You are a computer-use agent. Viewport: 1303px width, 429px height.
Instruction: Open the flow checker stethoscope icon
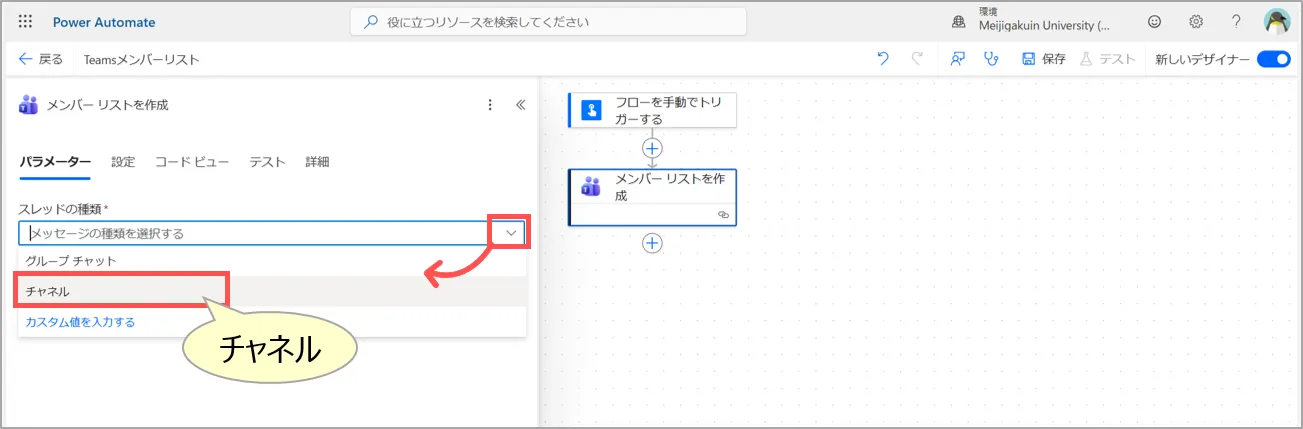[x=991, y=59]
